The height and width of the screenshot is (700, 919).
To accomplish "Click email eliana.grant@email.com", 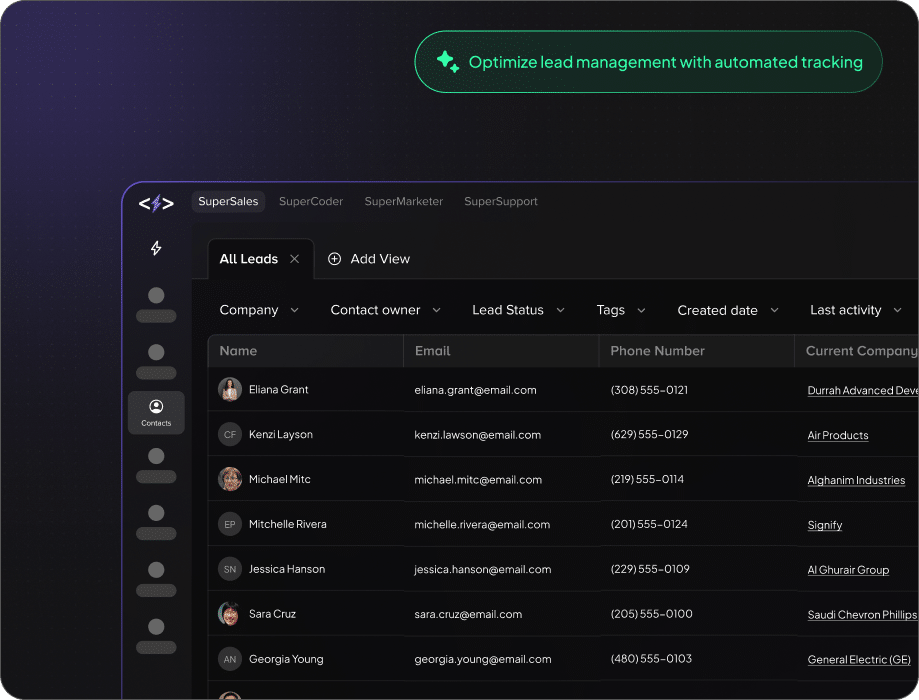I will tap(475, 390).
